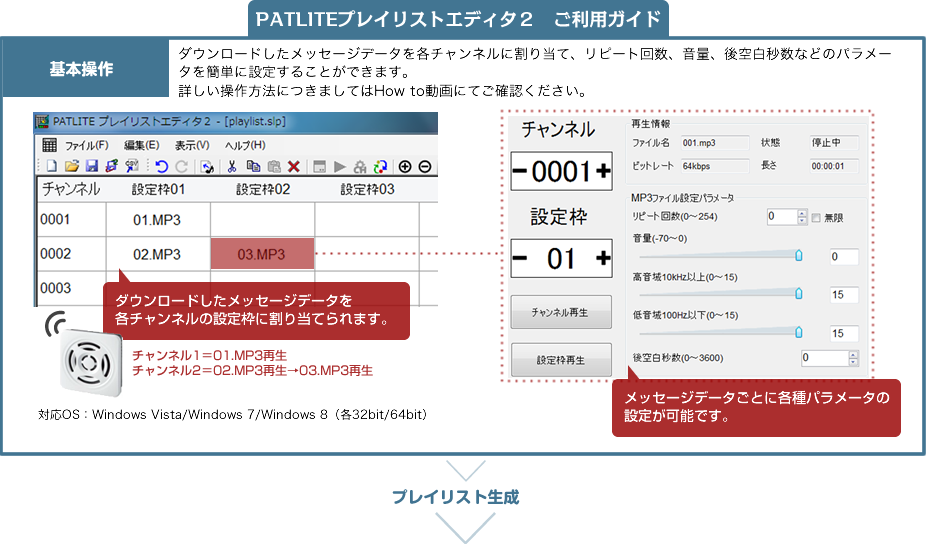This screenshot has height=544, width=926.
Task: Open the 編集(E) menu
Action: (142, 145)
